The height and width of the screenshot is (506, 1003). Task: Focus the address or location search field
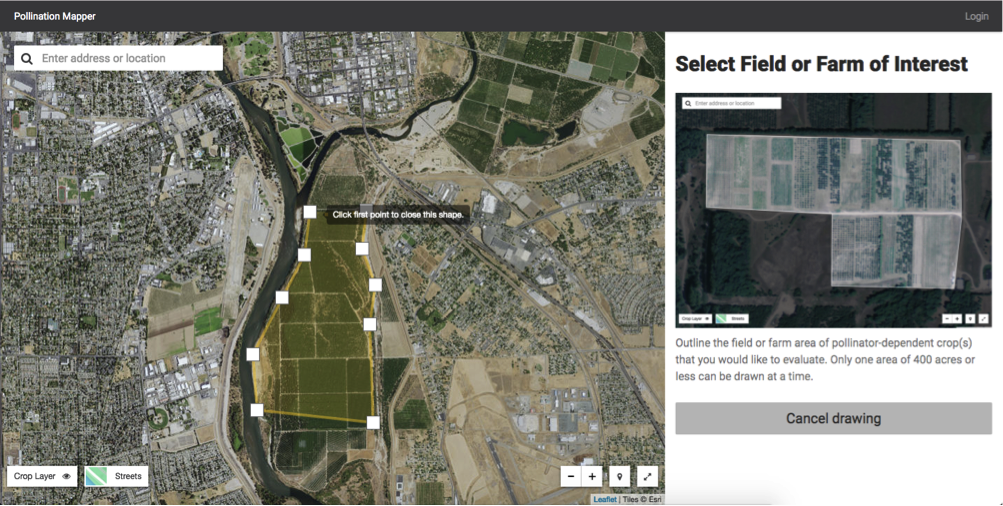click(118, 58)
